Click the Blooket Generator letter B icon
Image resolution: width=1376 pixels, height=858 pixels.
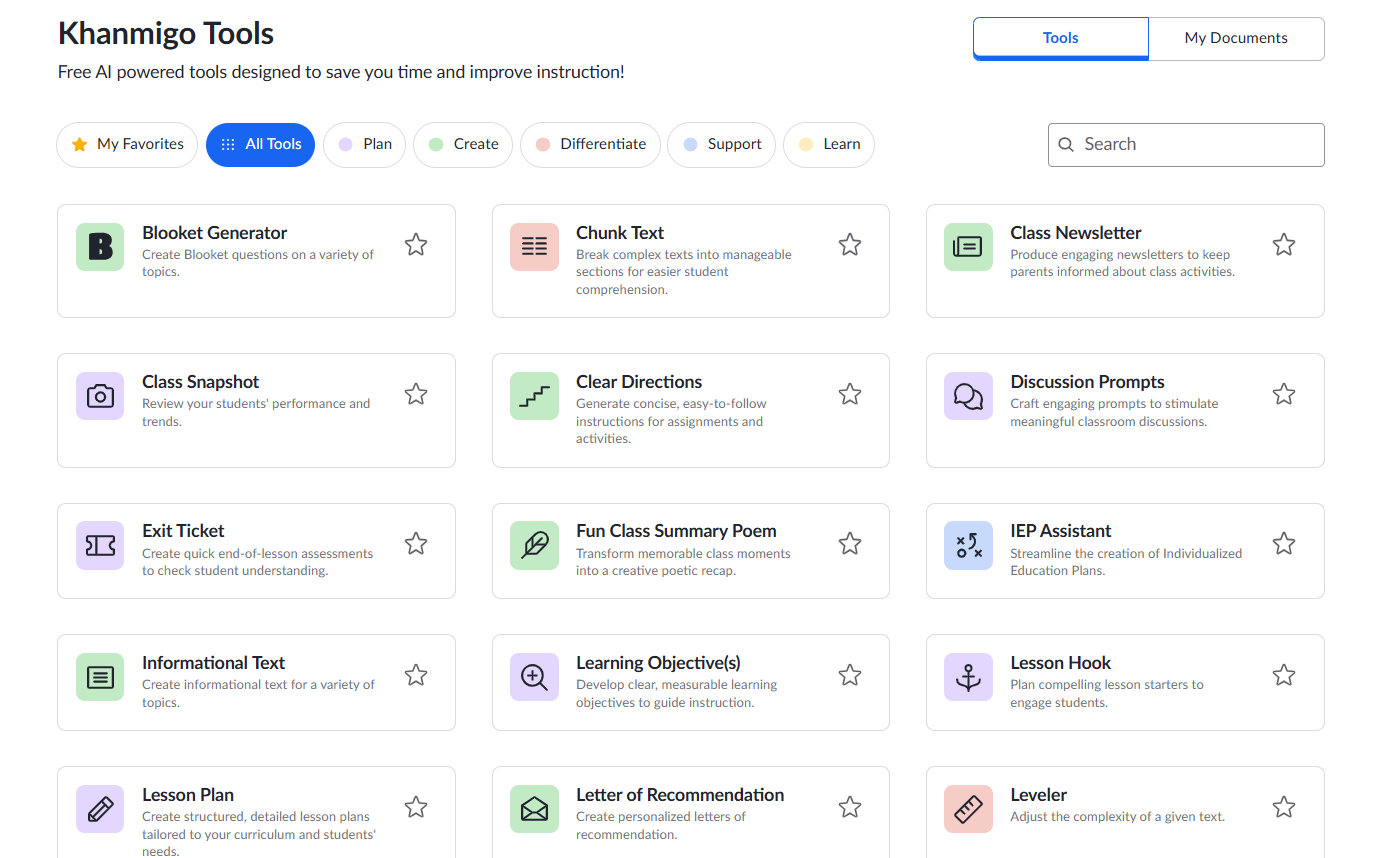tap(100, 246)
